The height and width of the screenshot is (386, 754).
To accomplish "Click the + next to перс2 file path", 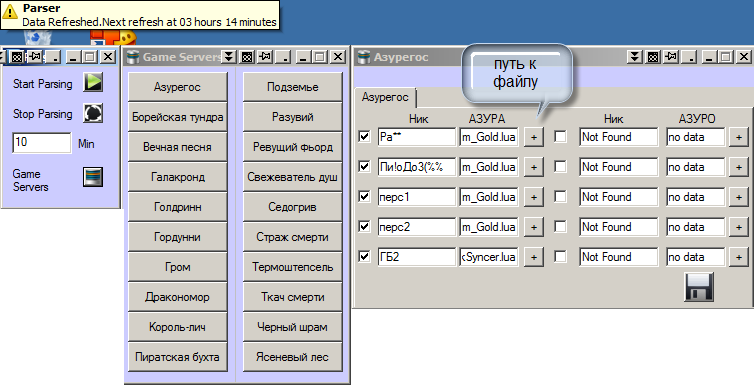I will click(533, 227).
